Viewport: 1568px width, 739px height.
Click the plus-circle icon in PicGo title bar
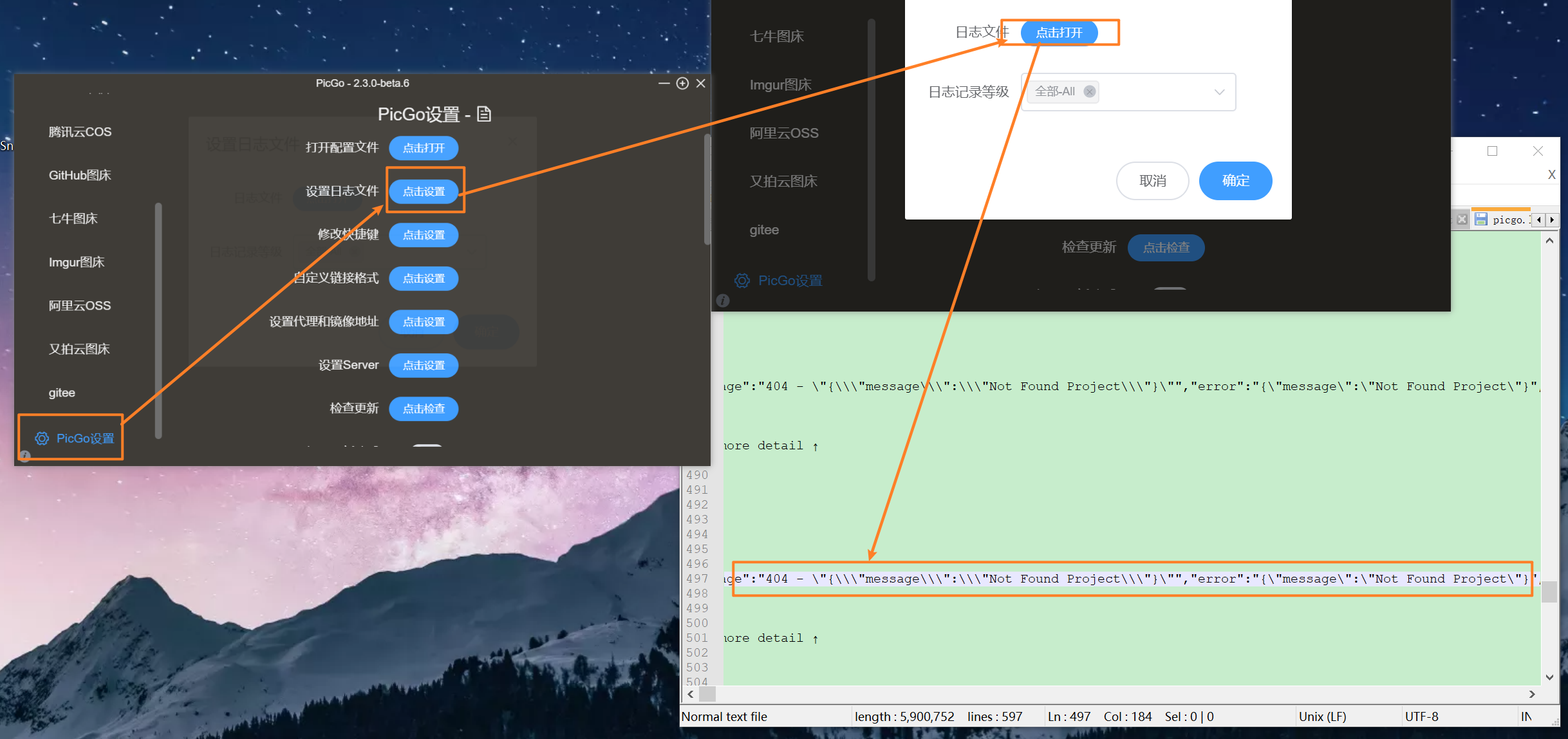pyautogui.click(x=683, y=83)
